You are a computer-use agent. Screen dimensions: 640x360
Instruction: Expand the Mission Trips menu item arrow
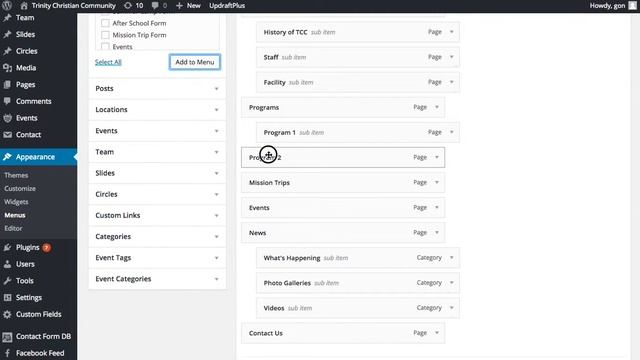pos(437,182)
